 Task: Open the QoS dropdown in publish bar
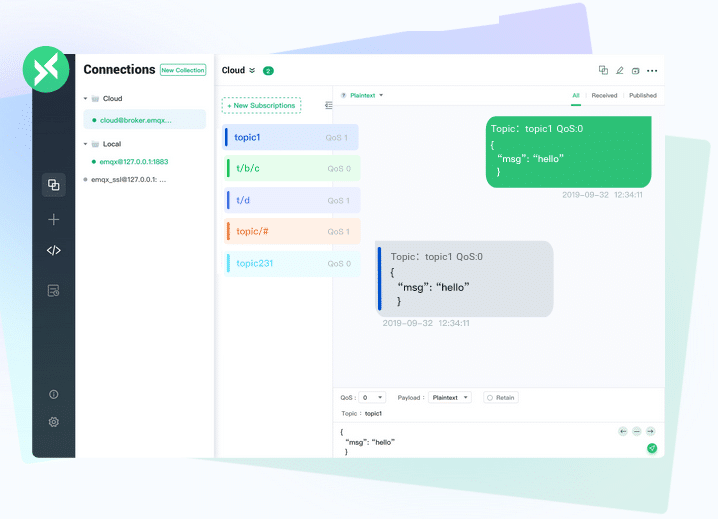pos(372,397)
